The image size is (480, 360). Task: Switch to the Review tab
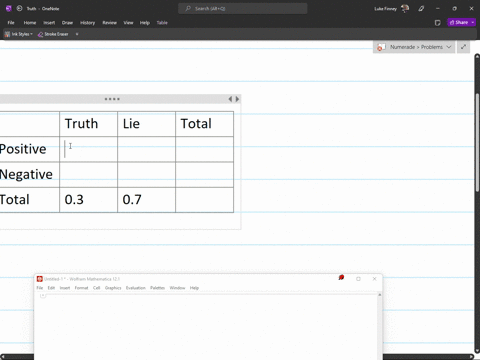point(109,23)
